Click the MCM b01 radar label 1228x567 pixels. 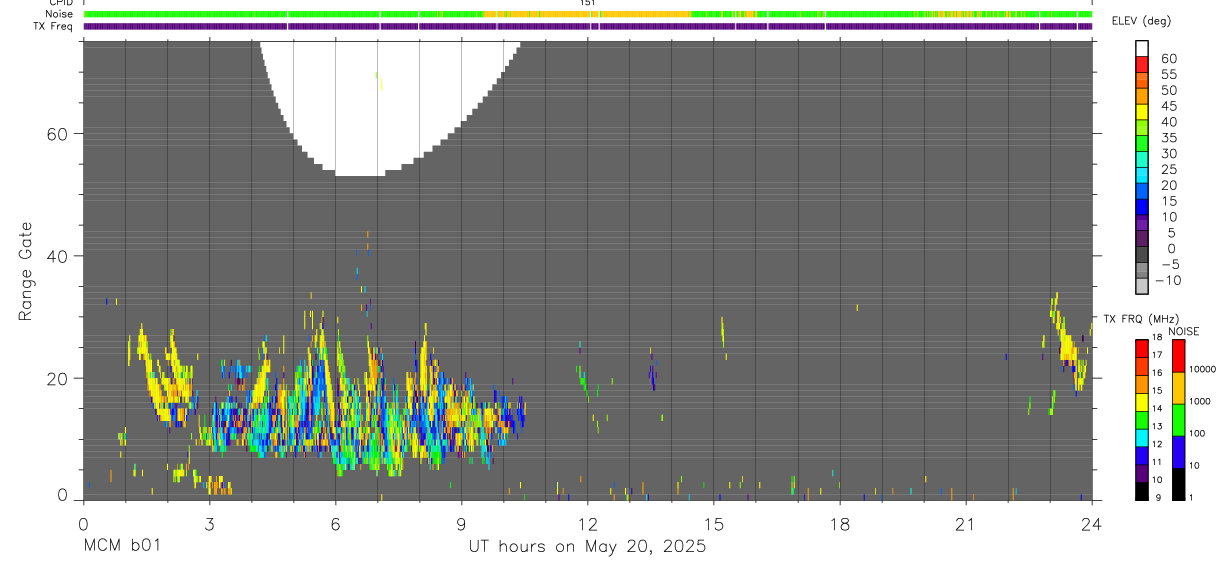121,546
